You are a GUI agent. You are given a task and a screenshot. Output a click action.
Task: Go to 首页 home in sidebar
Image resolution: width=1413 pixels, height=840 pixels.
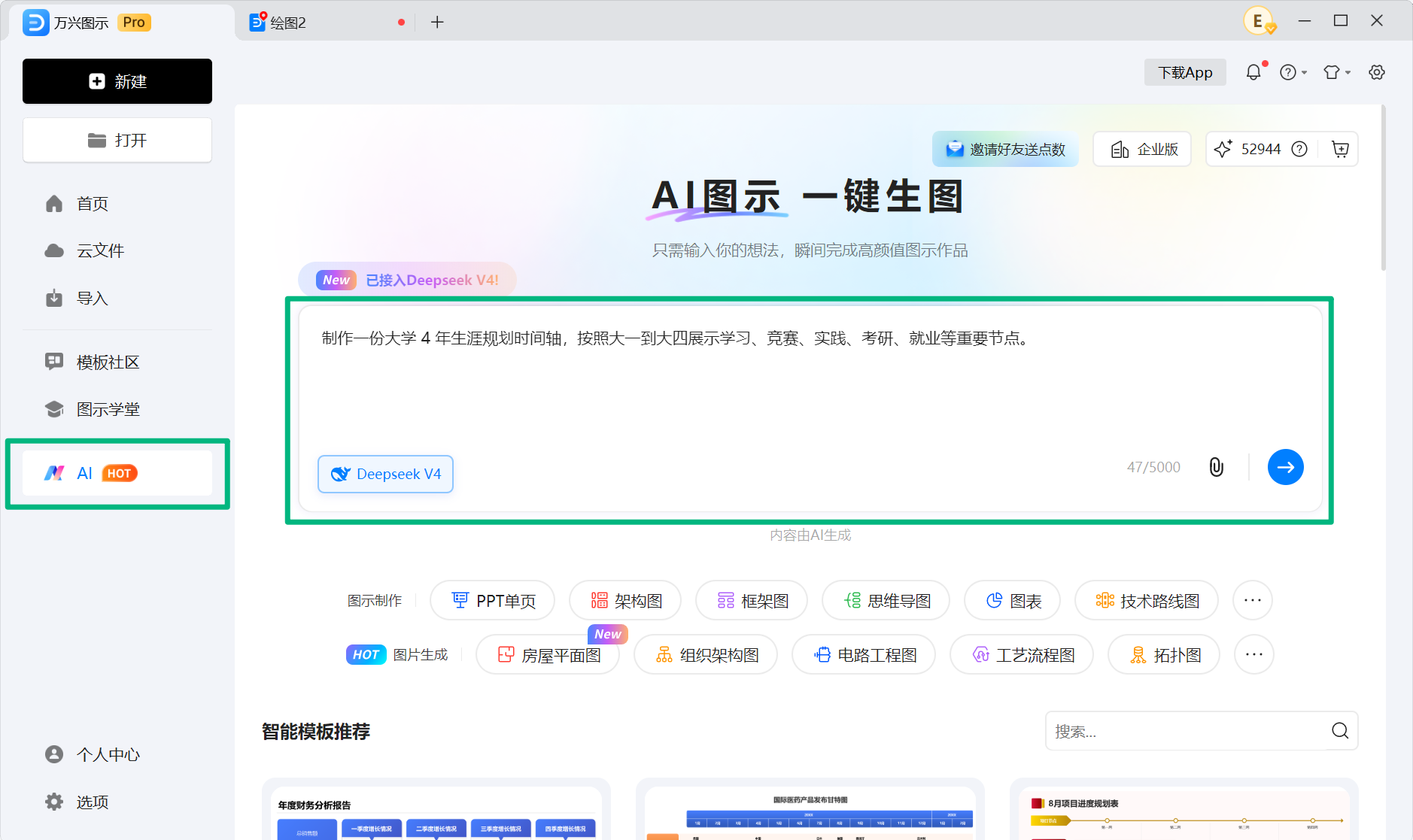117,204
